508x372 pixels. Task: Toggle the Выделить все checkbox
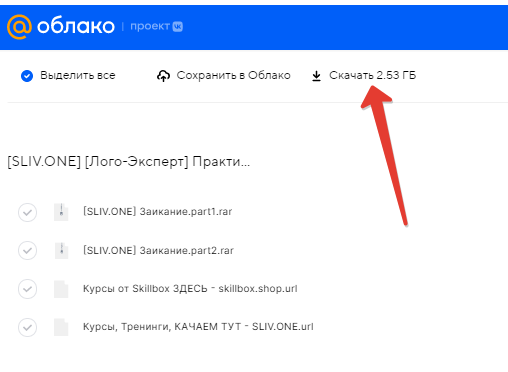27,76
